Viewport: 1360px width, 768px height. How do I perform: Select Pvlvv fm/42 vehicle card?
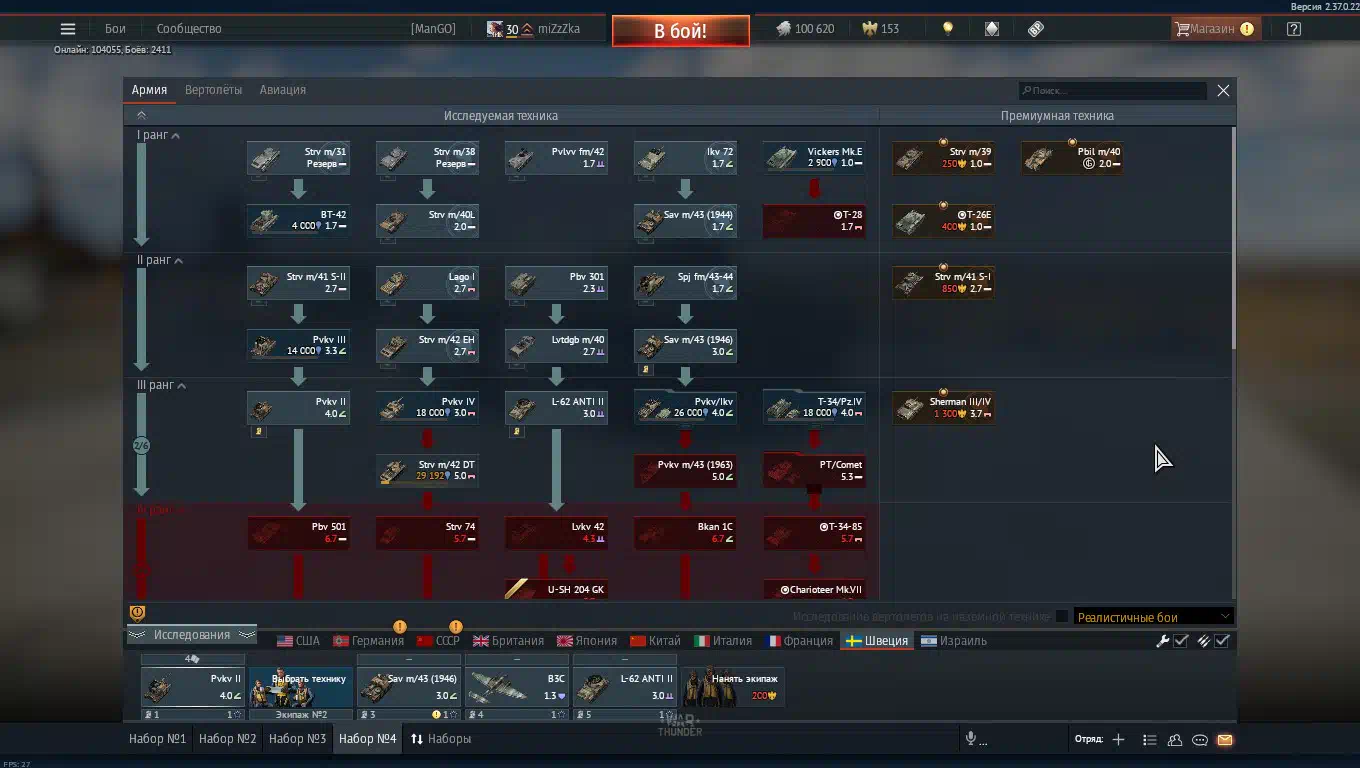tap(556, 158)
